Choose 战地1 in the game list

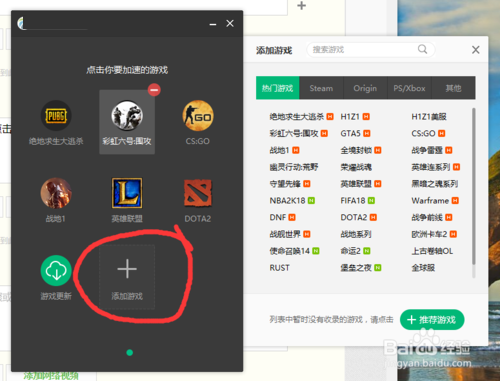279,150
